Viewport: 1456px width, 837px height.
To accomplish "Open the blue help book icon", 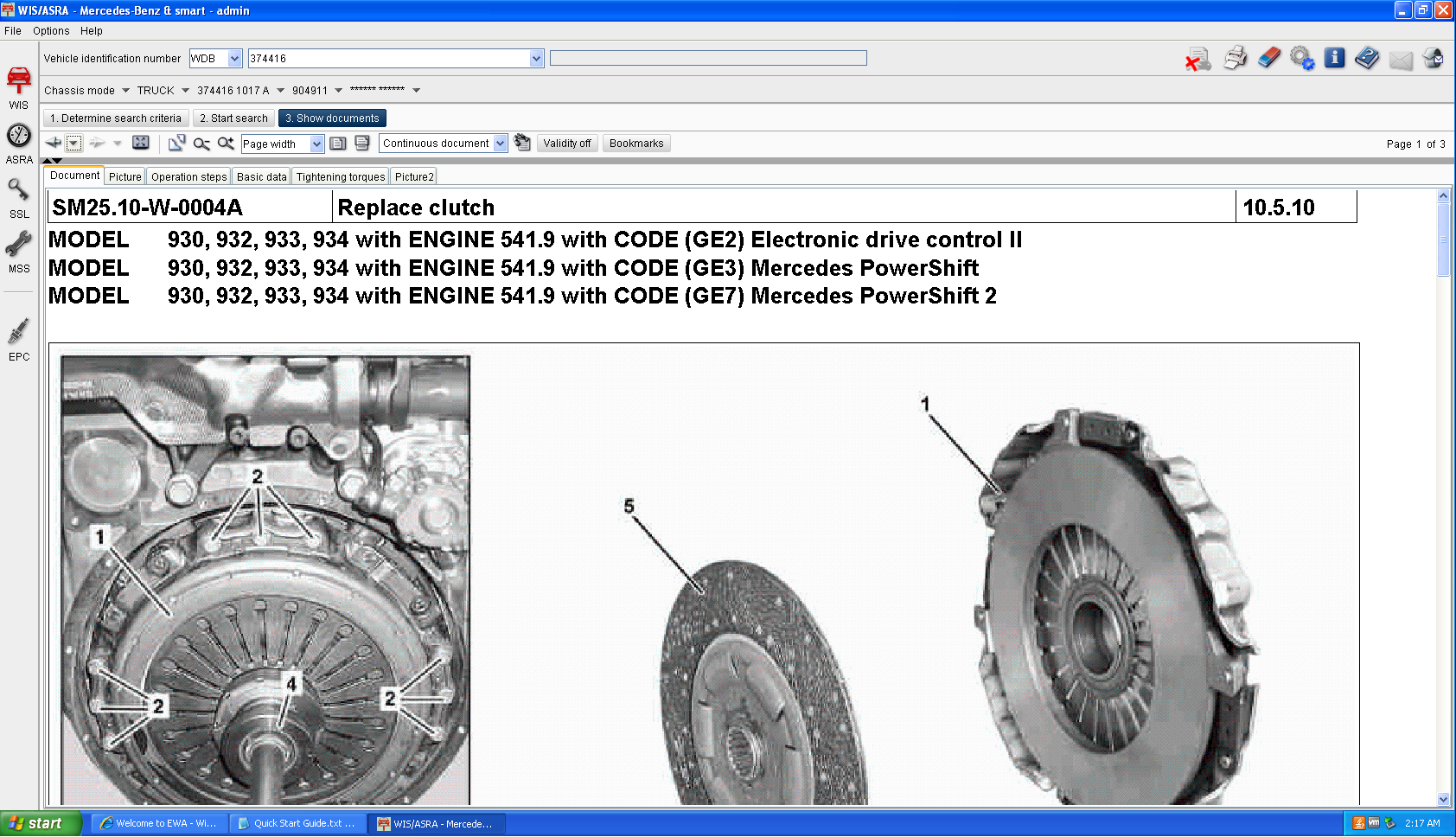I will click(x=1367, y=58).
